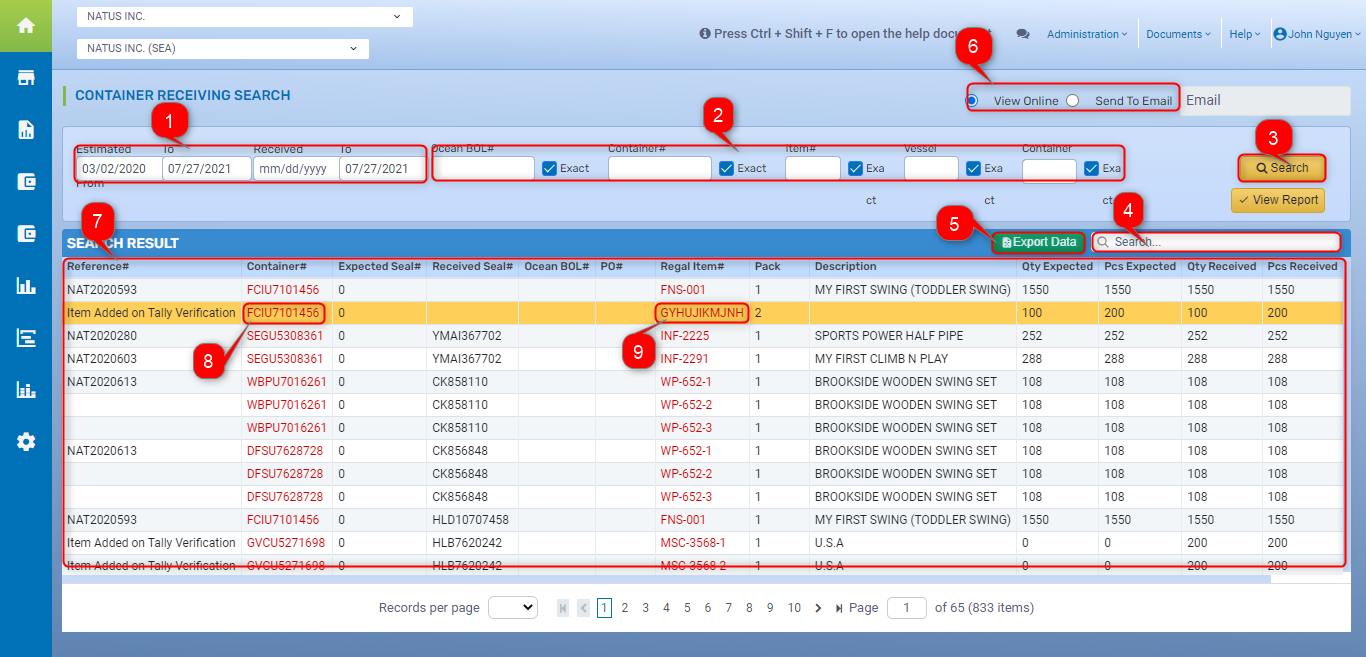Open the NATUS INC. (SEA) warehouse dropdown
1366x657 pixels.
point(223,48)
